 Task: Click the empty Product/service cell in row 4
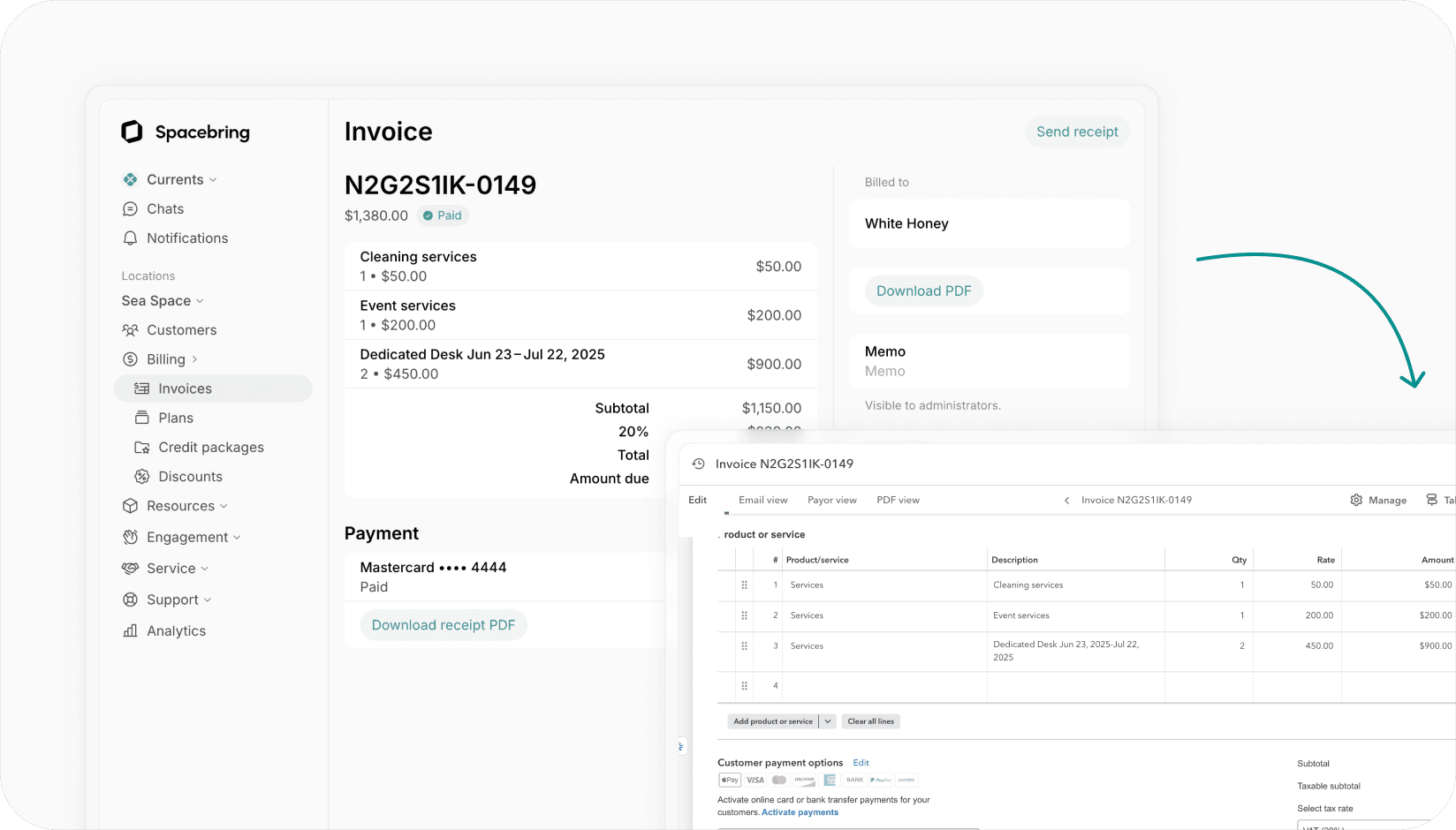tap(883, 686)
